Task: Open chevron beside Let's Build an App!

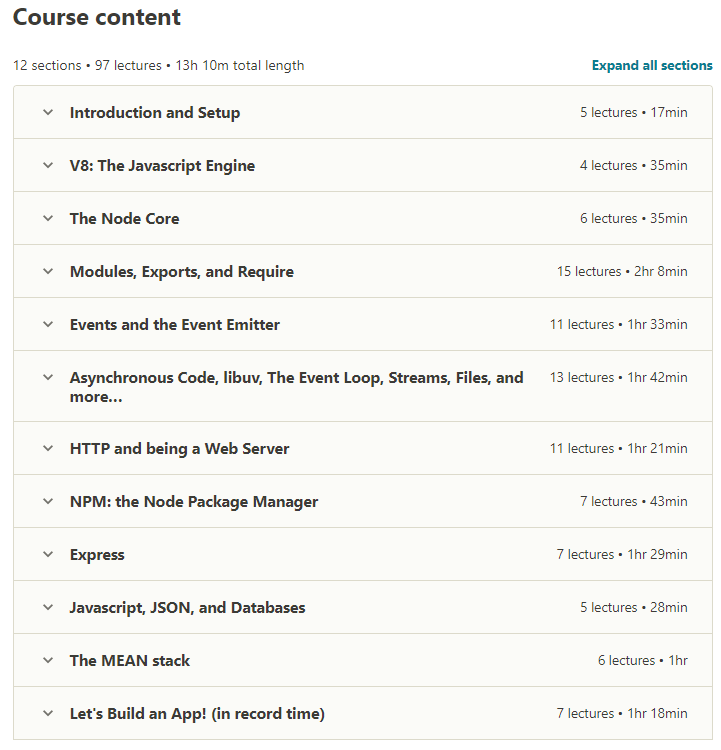Action: tap(48, 714)
